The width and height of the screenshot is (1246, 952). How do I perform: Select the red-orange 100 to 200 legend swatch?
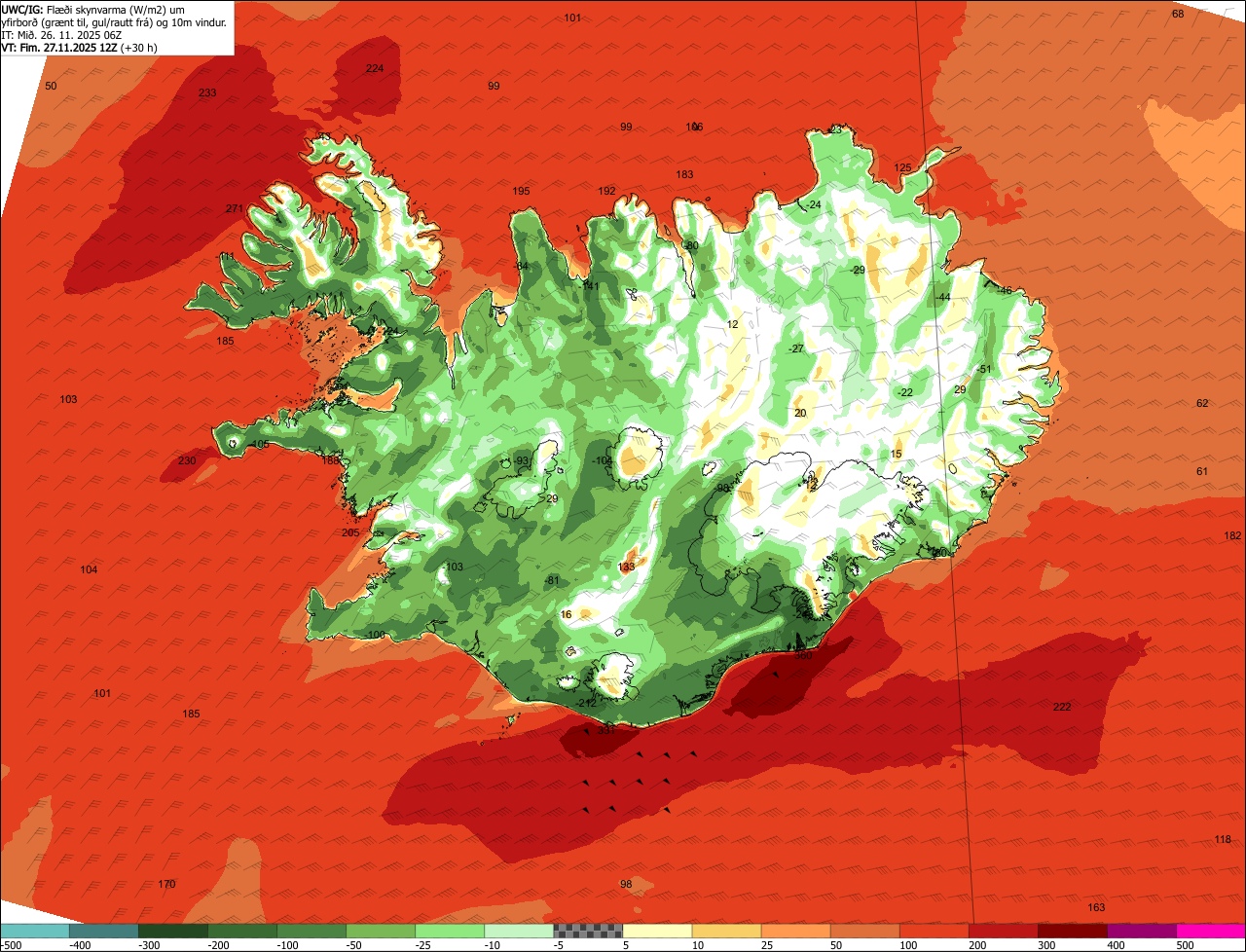(x=934, y=931)
